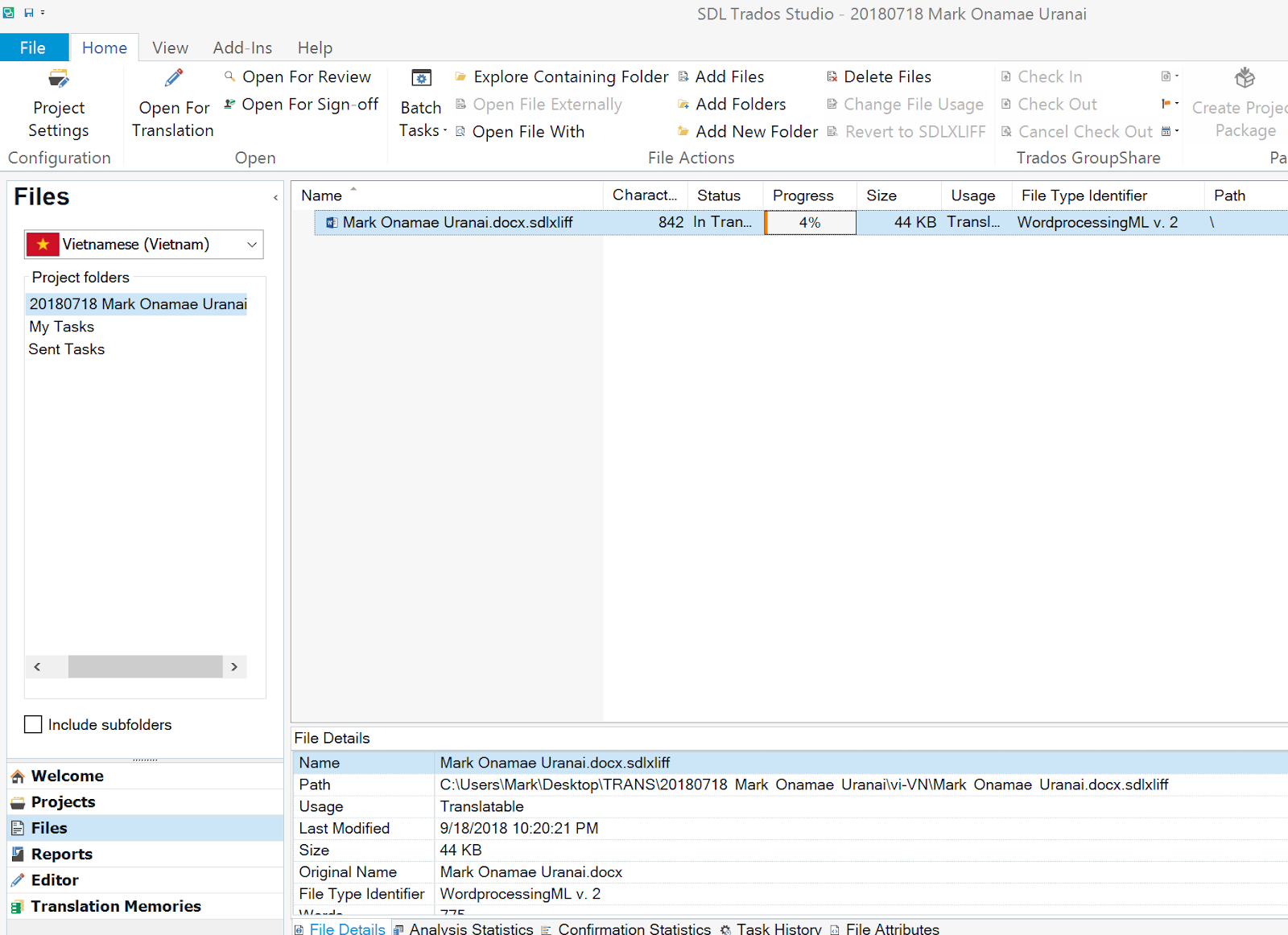Click the Trados Studio app icon in title bar
Viewport: 1288px width, 935px height.
tap(9, 13)
